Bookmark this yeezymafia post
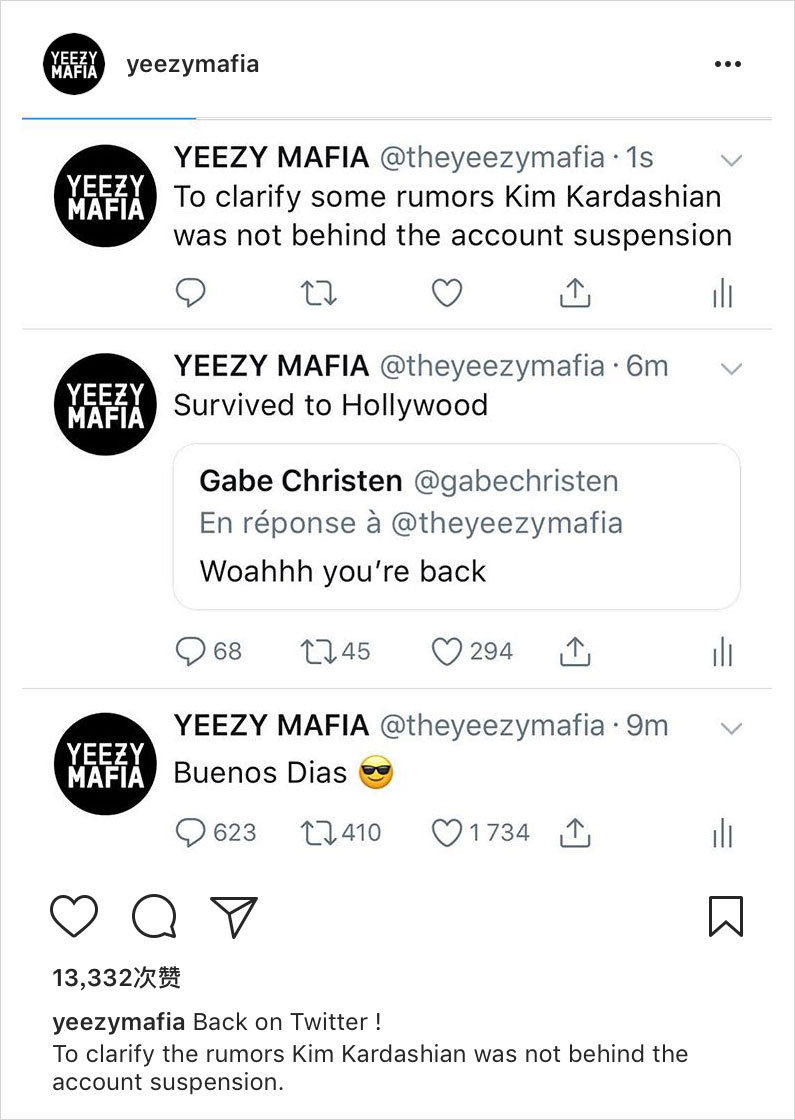Screen dimensions: 795x1120 (725, 915)
